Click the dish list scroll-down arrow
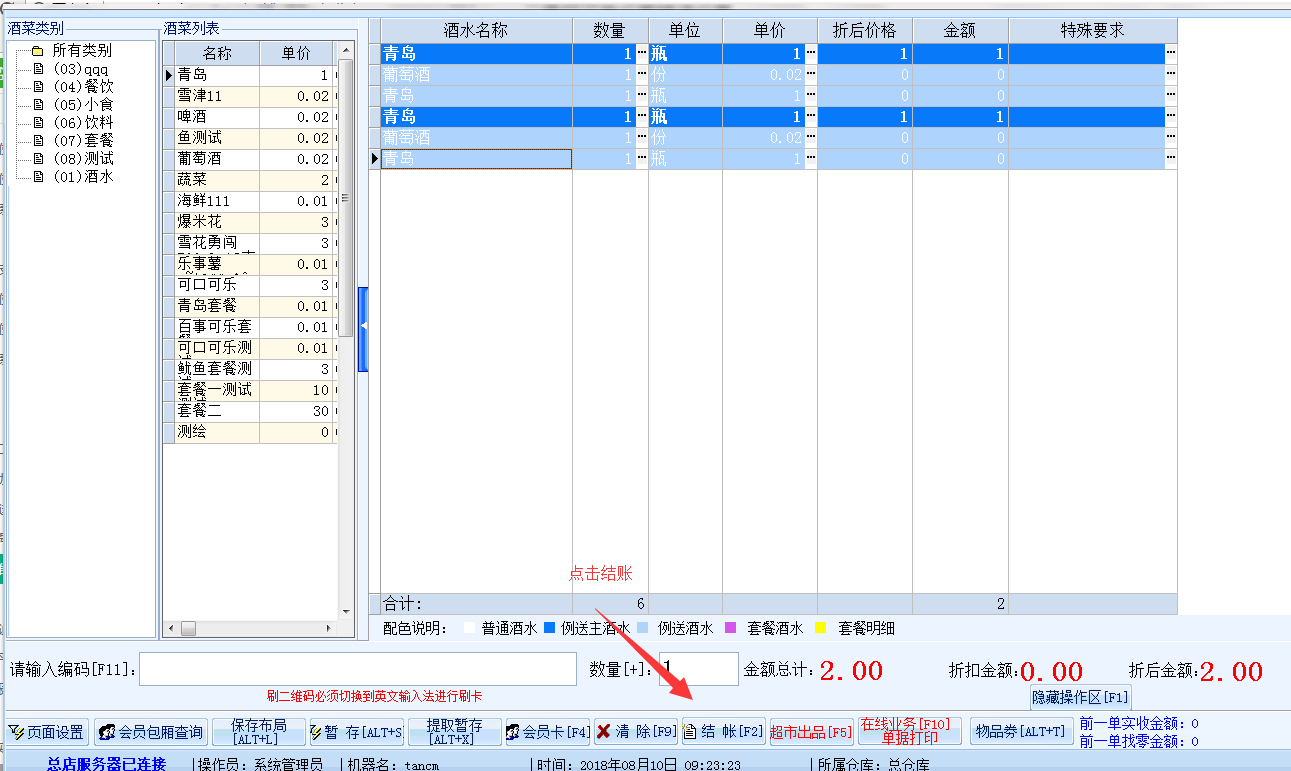 point(346,611)
